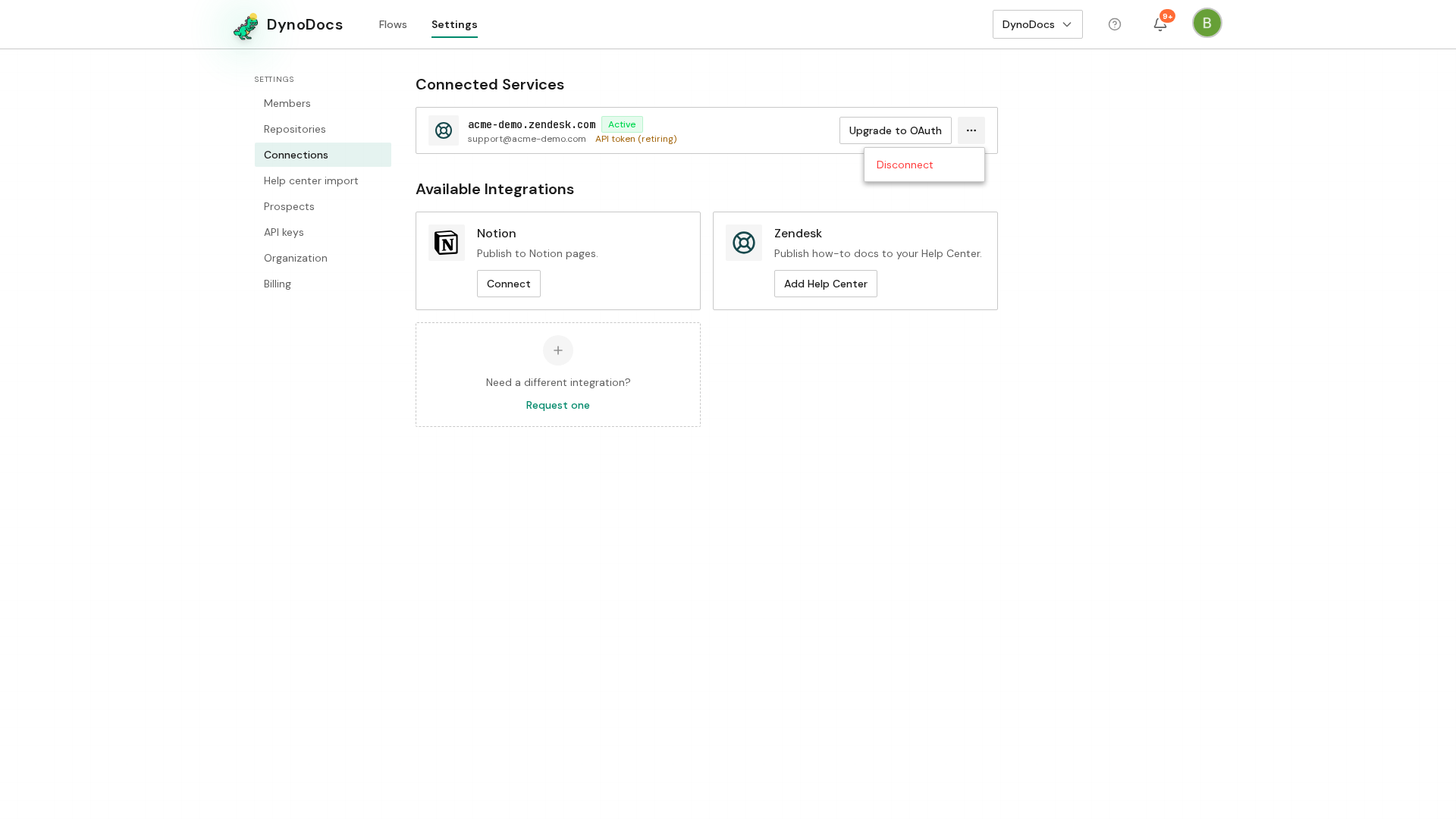
Task: Click the Available Integrations heading
Action: tap(494, 189)
